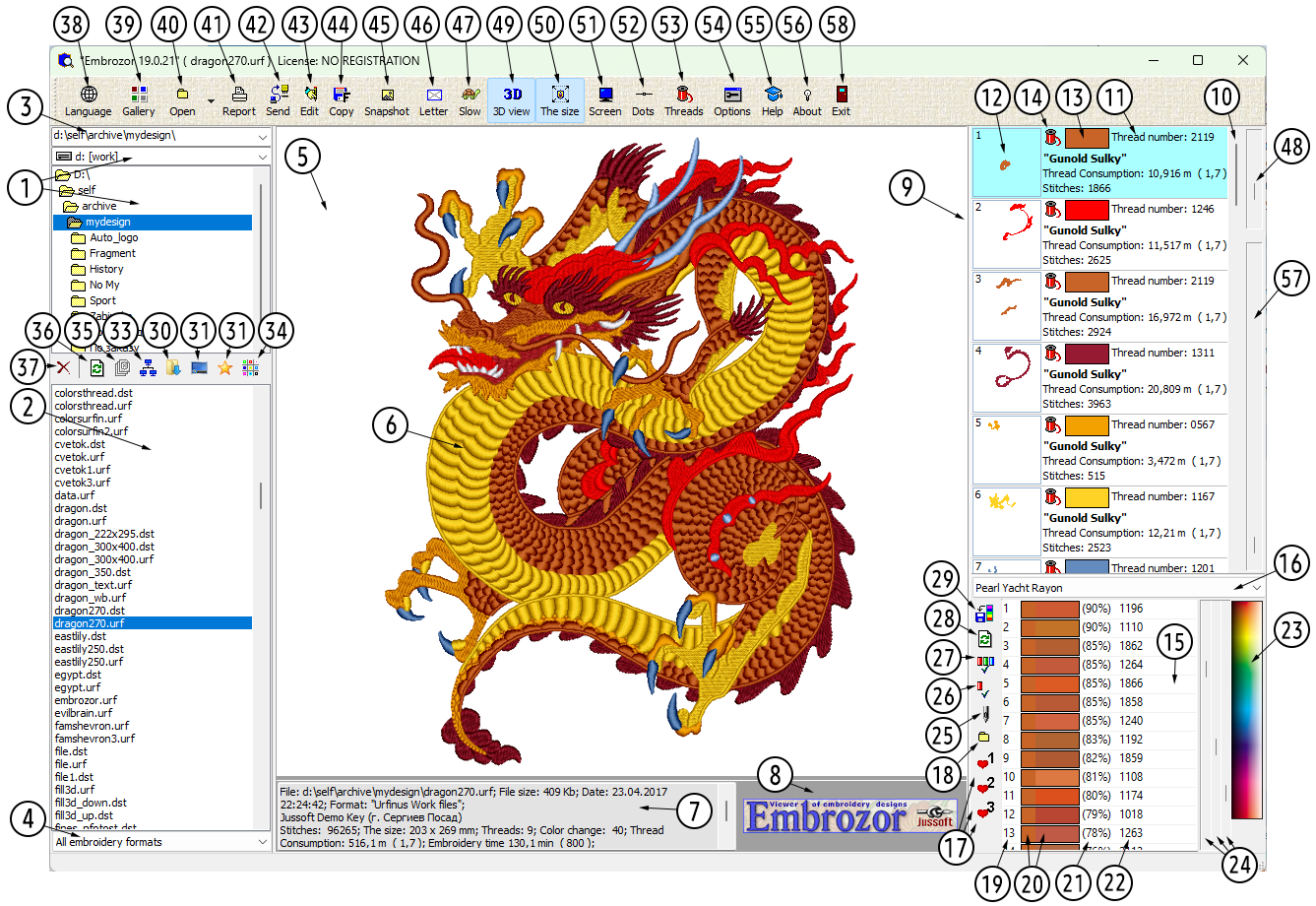Screen dimensions: 1316x906
Task: Click the needle icon beside the palette
Action: pos(984,713)
